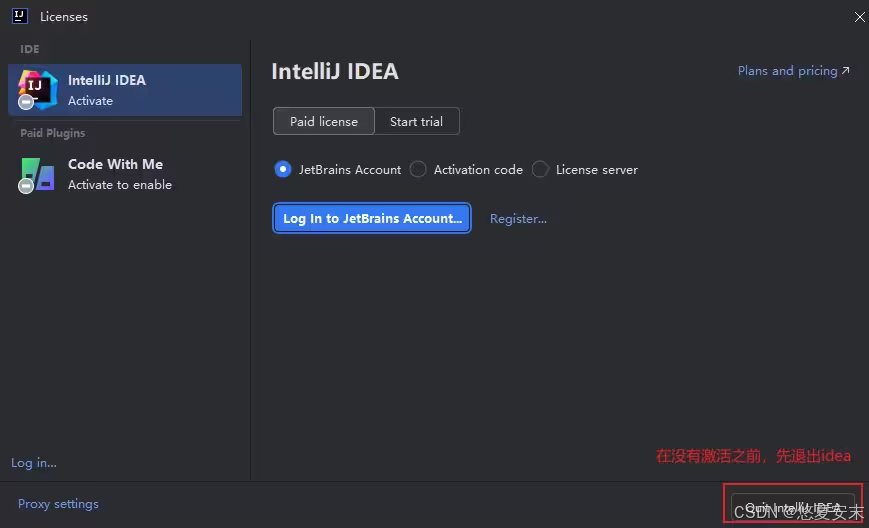The height and width of the screenshot is (528, 869).
Task: Switch to the Paid license tab
Action: 324,121
